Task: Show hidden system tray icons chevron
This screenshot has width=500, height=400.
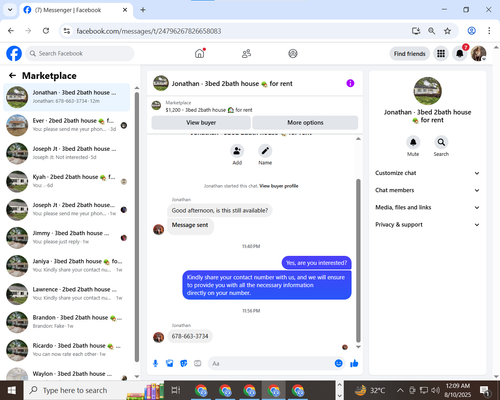Action: click(400, 390)
